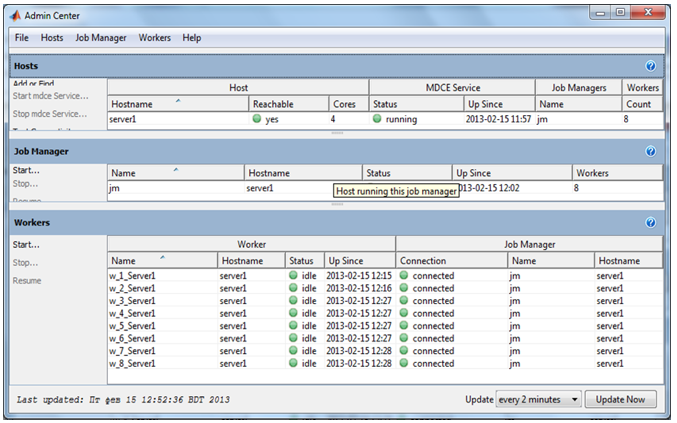Screen dimensions: 677x423
Task: Sort Hosts table by Cores column
Action: click(x=349, y=104)
